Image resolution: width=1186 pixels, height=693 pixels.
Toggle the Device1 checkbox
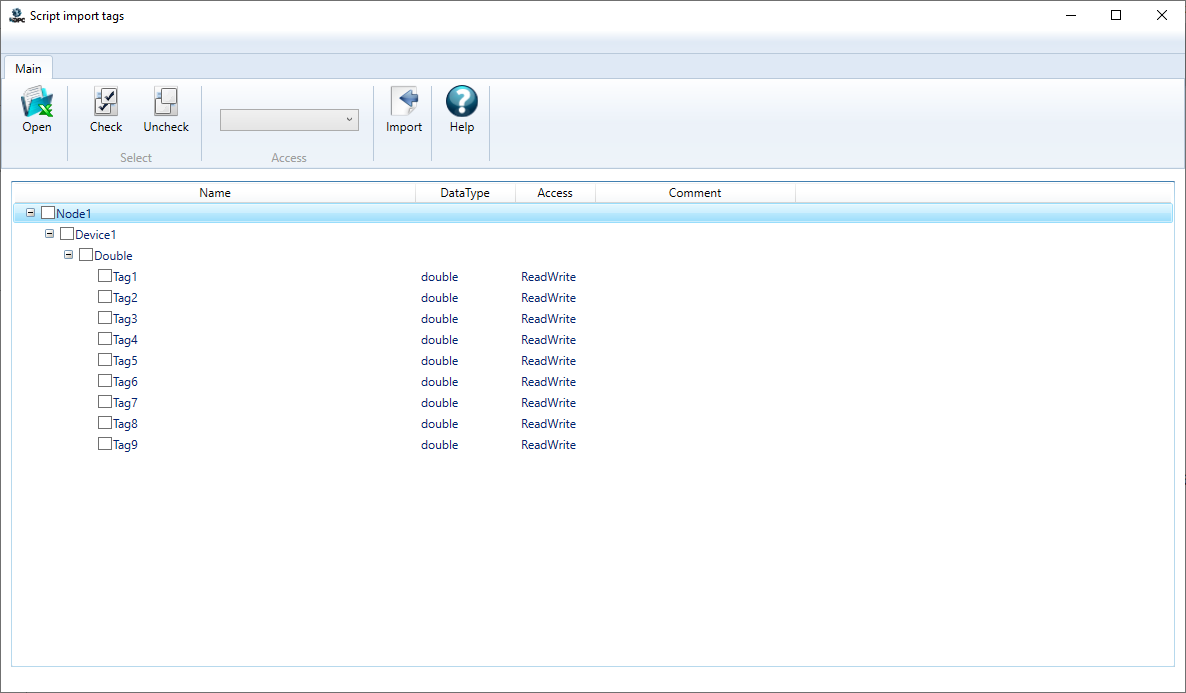(67, 234)
